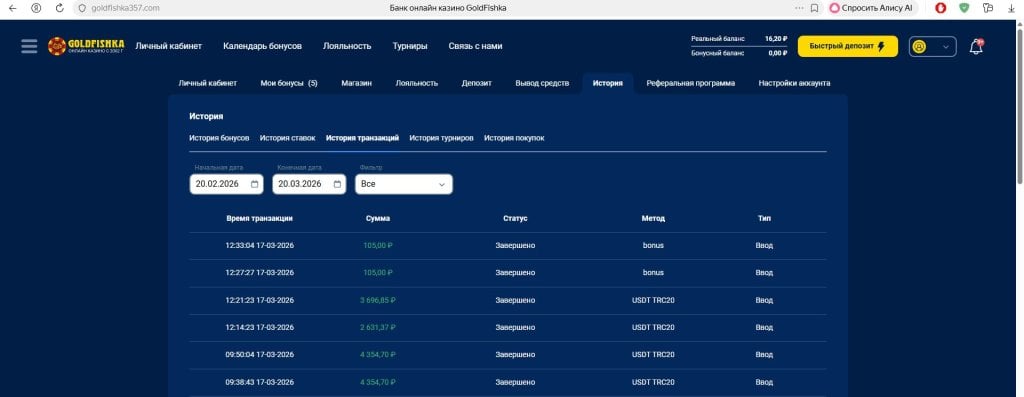This screenshot has width=1024, height=397.
Task: Open the start date calendar icon
Action: pyautogui.click(x=255, y=184)
